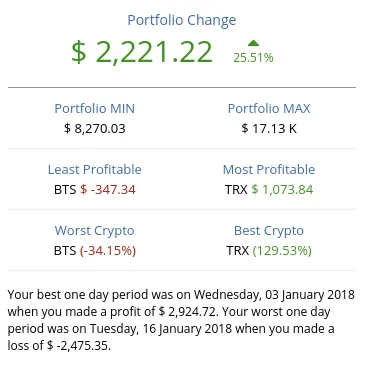The width and height of the screenshot is (376, 372).
Task: Select the BTS (-34.15%) percentage
Action: [95, 251]
